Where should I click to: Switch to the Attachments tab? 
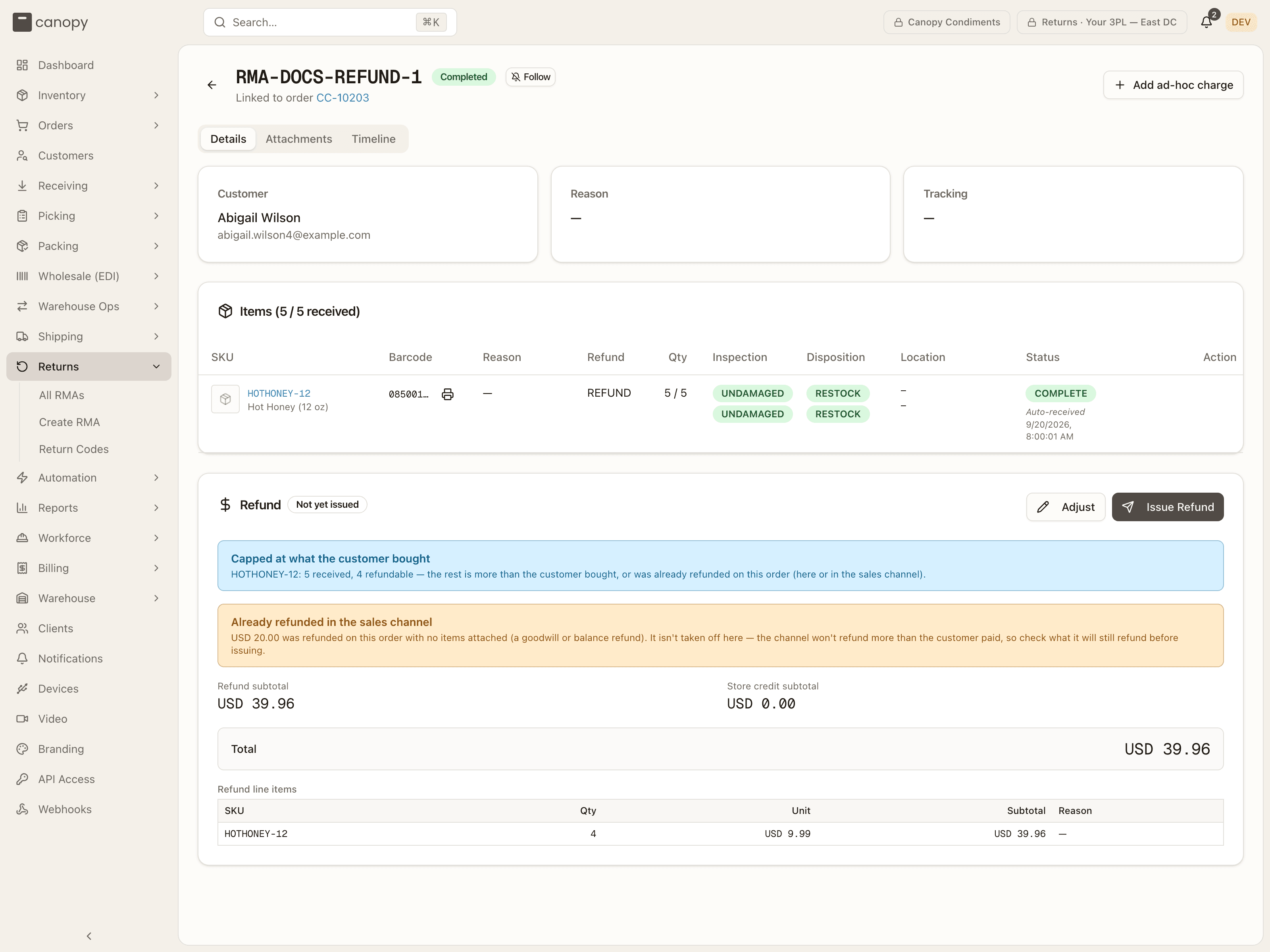click(x=298, y=139)
